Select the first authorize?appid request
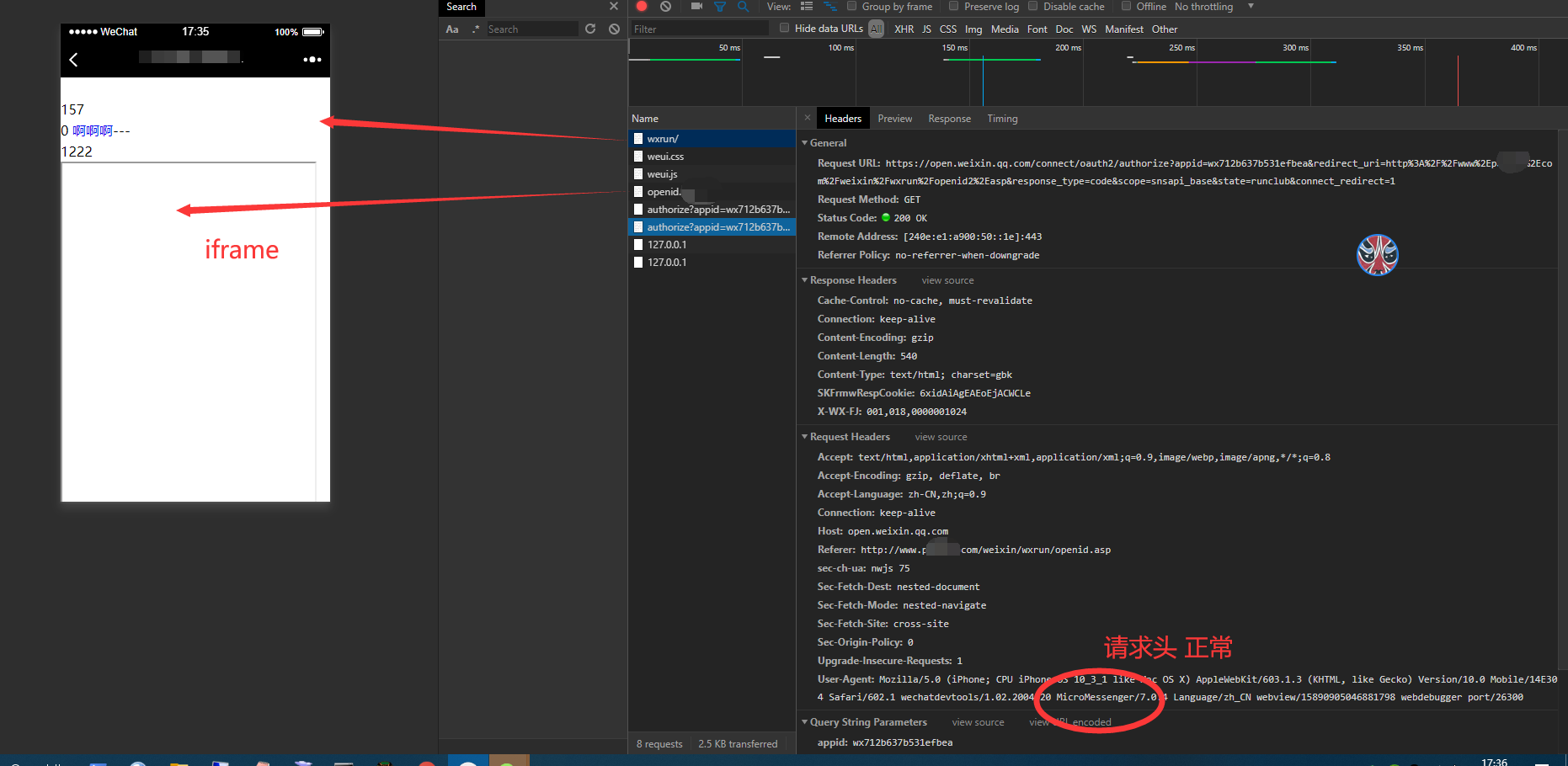Image resolution: width=1568 pixels, height=766 pixels. pyautogui.click(x=712, y=210)
